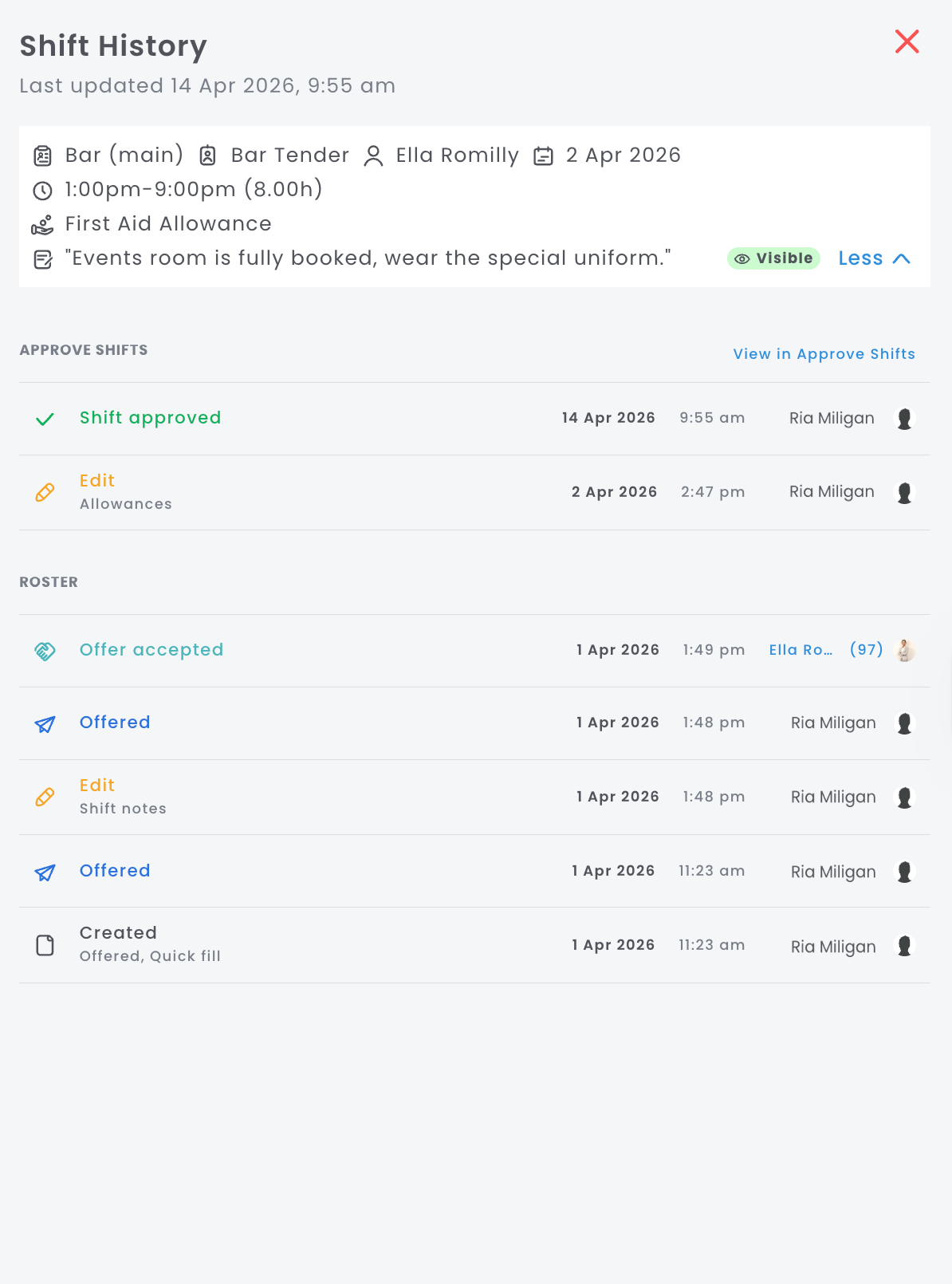This screenshot has height=1284, width=952.
Task: Click the Created document icon
Action: point(45,946)
